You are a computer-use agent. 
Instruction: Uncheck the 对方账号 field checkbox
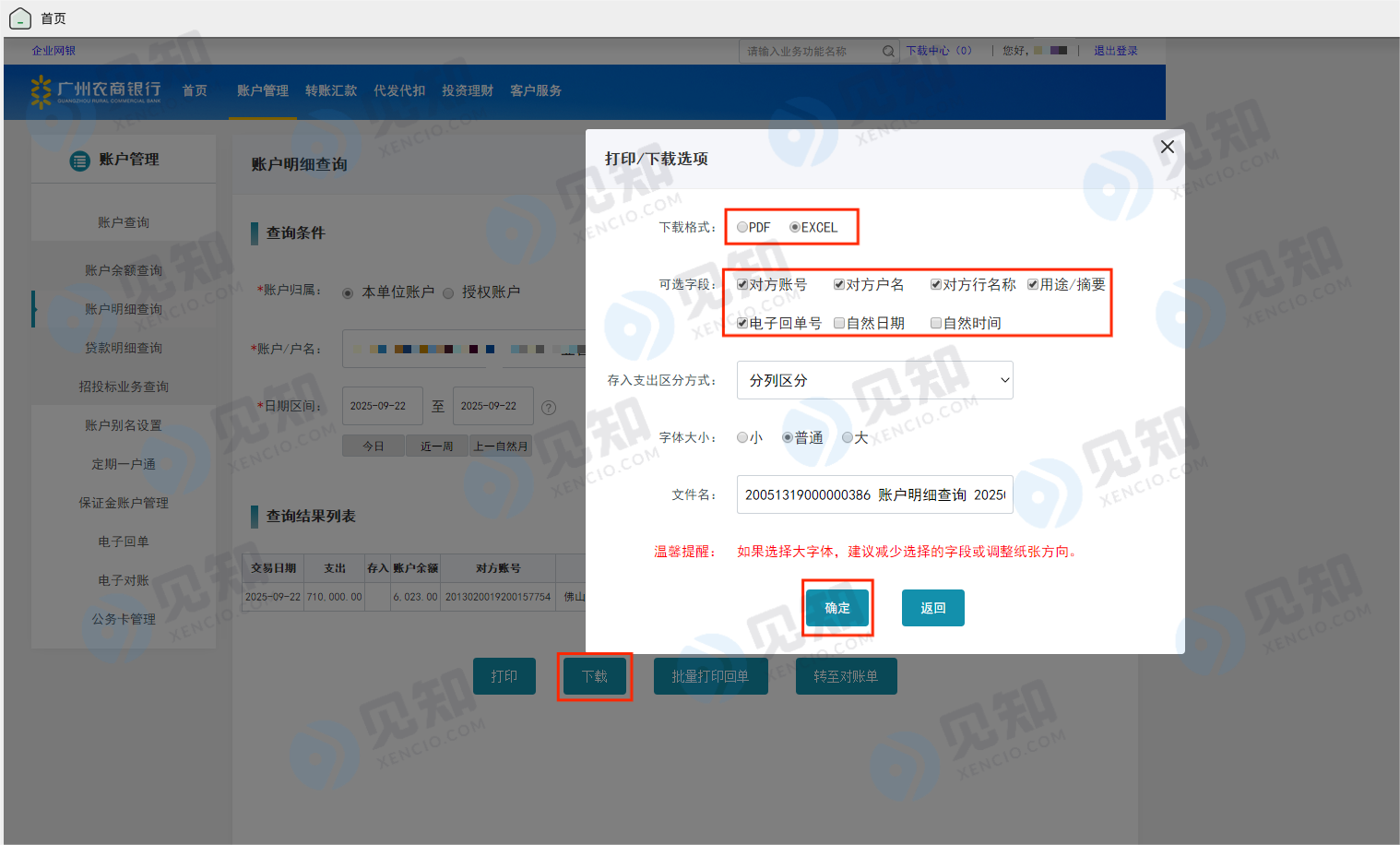pyautogui.click(x=742, y=285)
